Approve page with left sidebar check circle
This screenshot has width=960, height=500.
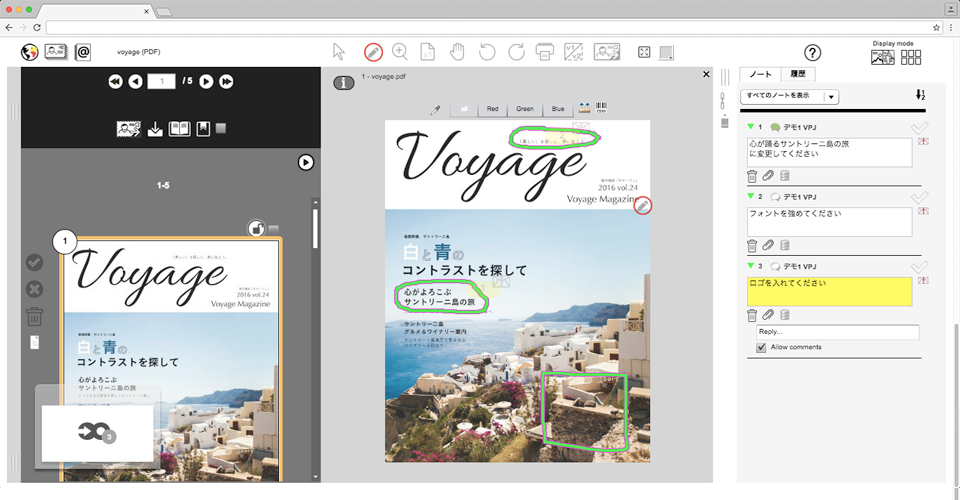(34, 263)
